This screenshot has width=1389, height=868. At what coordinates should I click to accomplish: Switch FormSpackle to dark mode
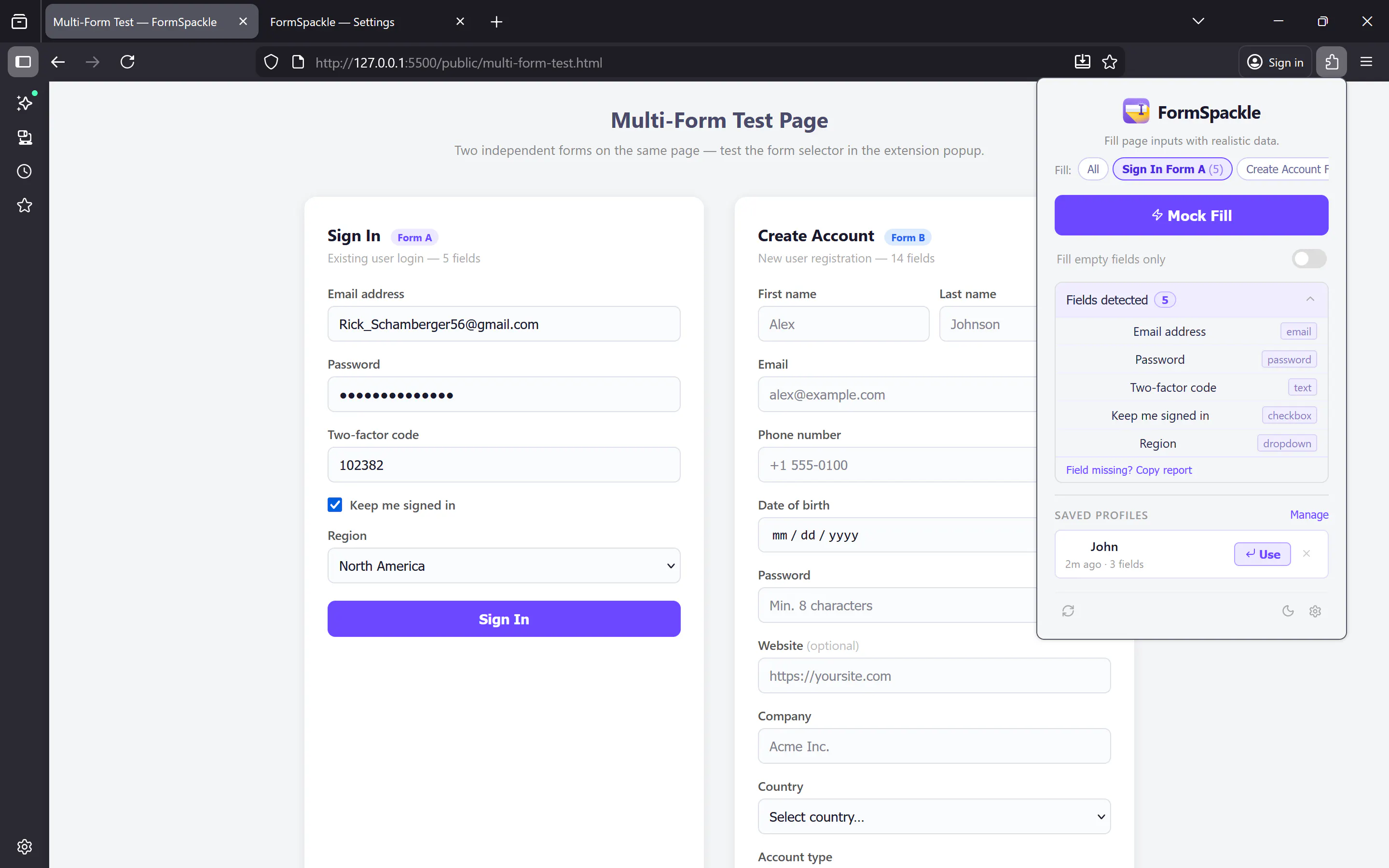[1288, 611]
